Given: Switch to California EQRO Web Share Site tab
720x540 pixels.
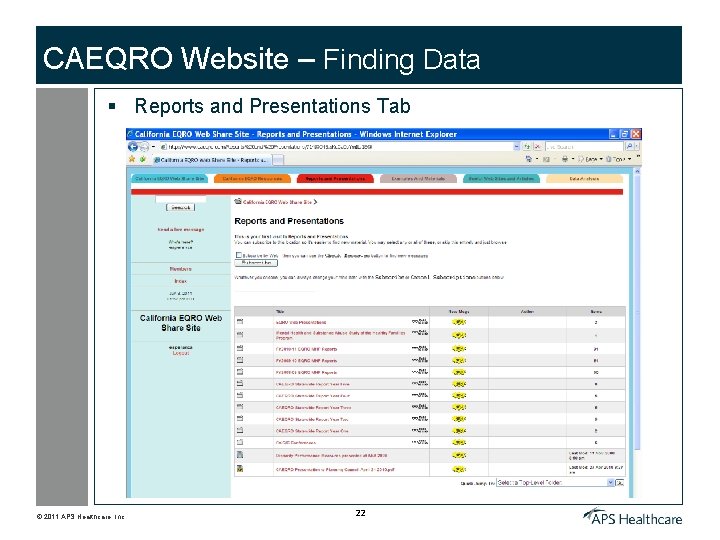Looking at the screenshot, I should pos(169,179).
